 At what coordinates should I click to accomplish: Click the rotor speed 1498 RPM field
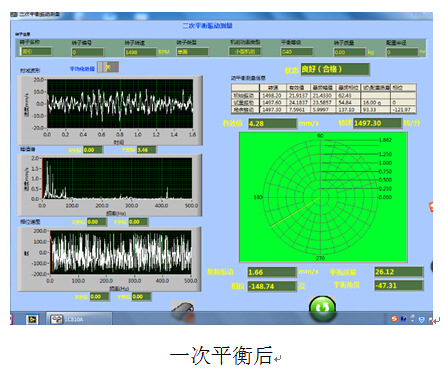(140, 52)
